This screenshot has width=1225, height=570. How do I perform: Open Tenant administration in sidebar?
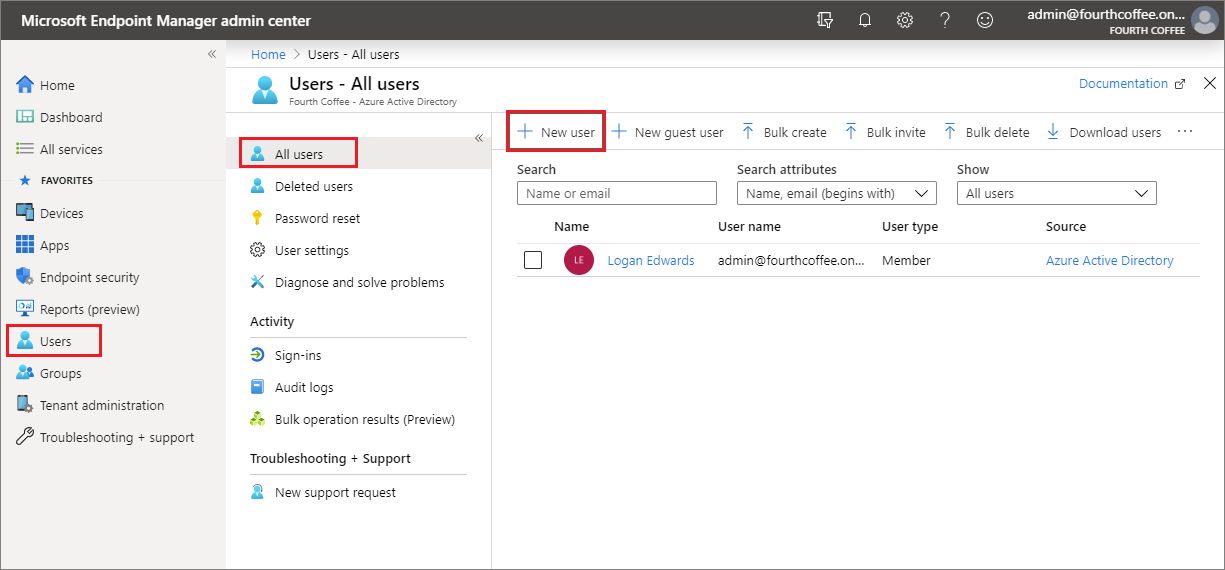(102, 405)
